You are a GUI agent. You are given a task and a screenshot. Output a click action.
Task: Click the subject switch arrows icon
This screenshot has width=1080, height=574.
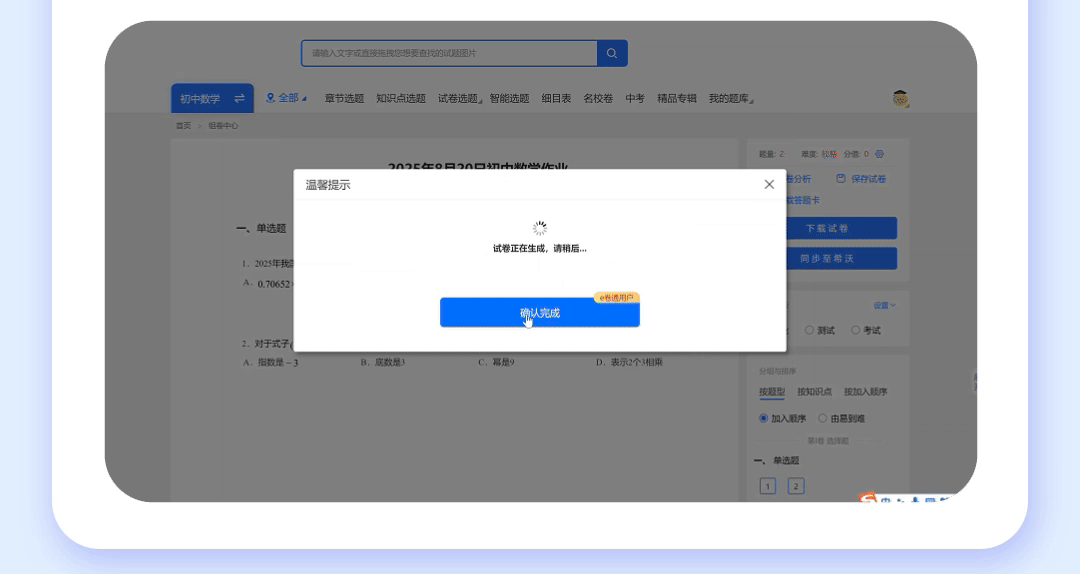[240, 98]
